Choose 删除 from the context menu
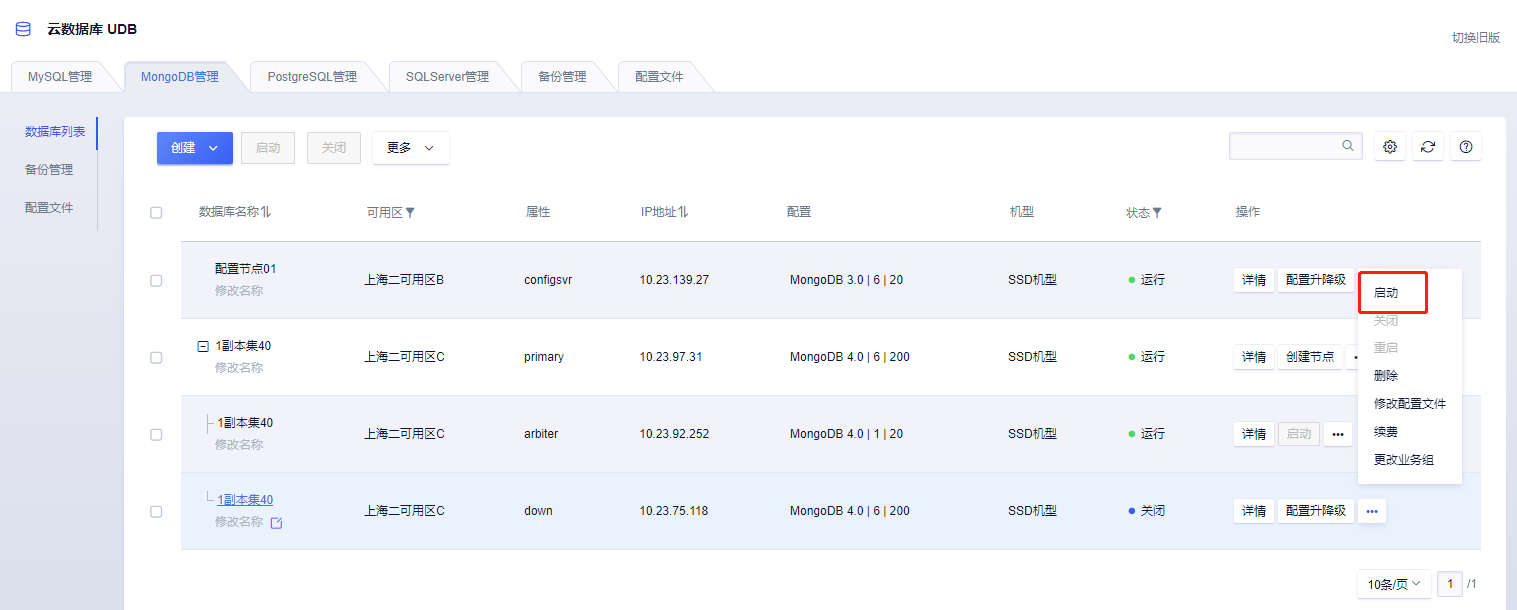 point(1384,375)
